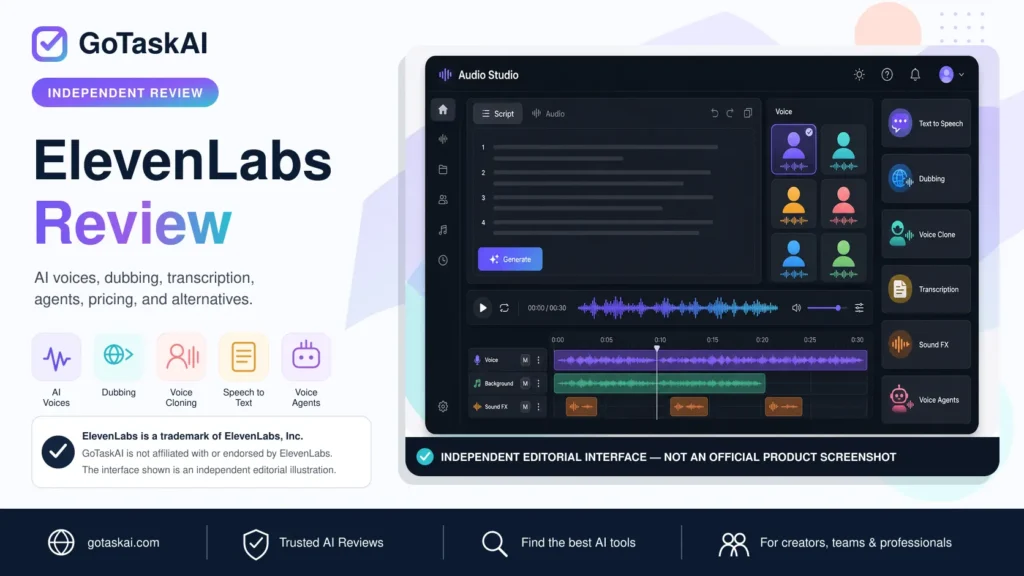Seek within the player waveform
The image size is (1024, 576).
pos(678,308)
